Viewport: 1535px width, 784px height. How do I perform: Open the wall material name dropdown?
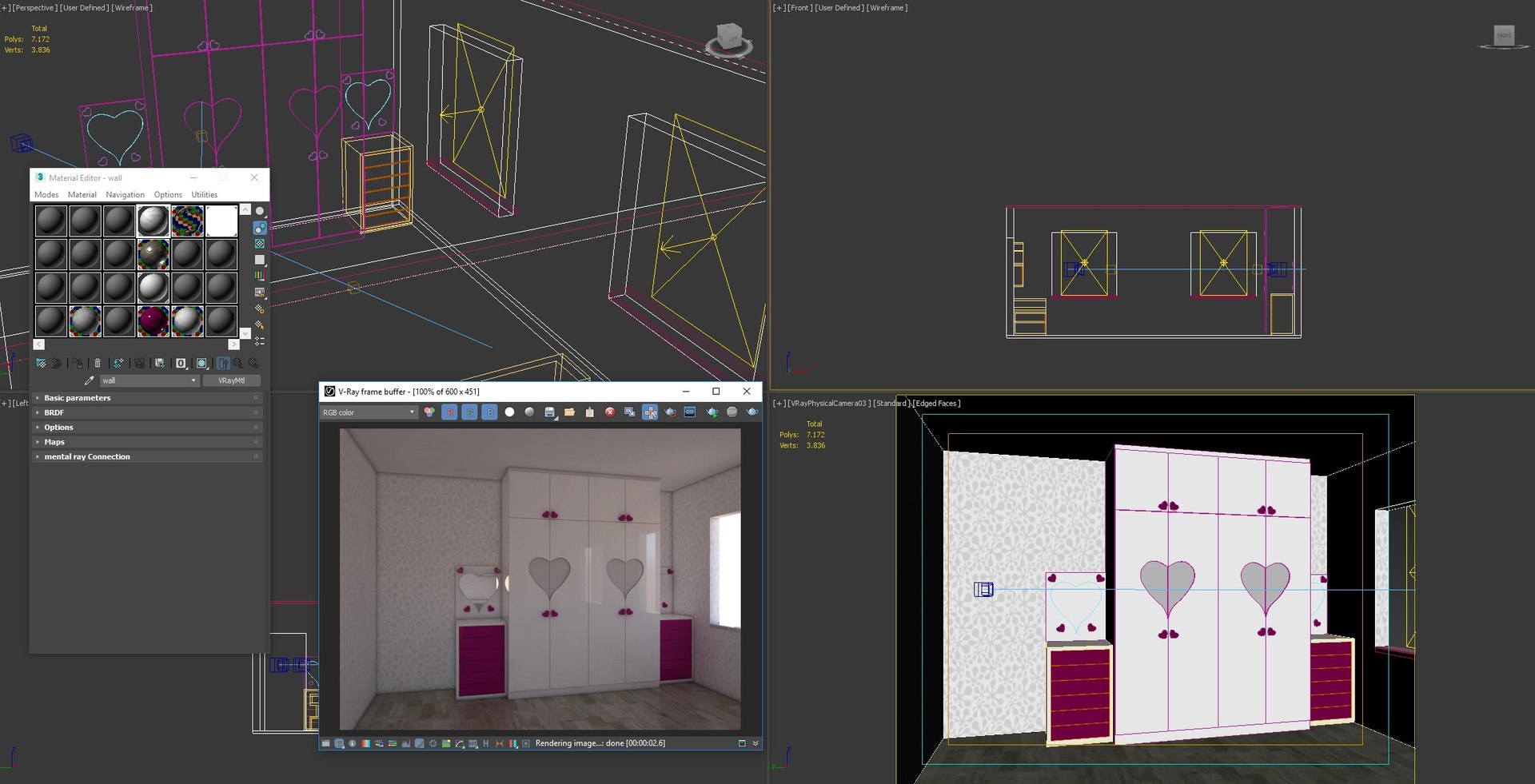(149, 381)
